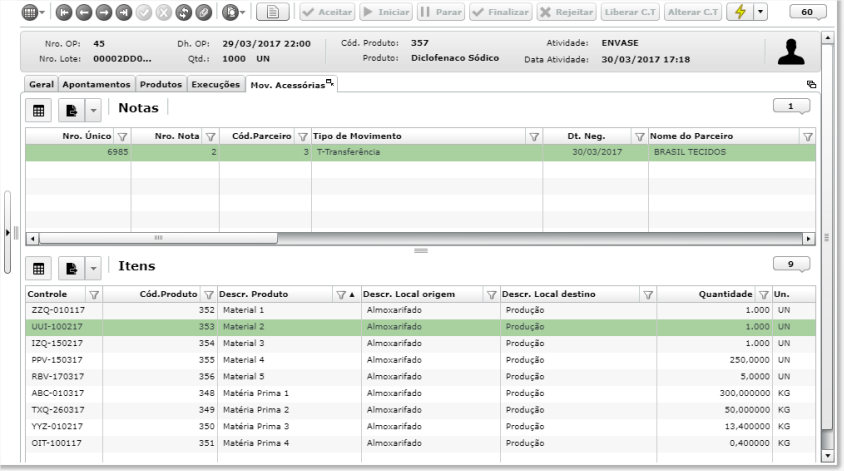The width and height of the screenshot is (844, 471).
Task: Expand the left side panel arrow
Action: (x=8, y=233)
